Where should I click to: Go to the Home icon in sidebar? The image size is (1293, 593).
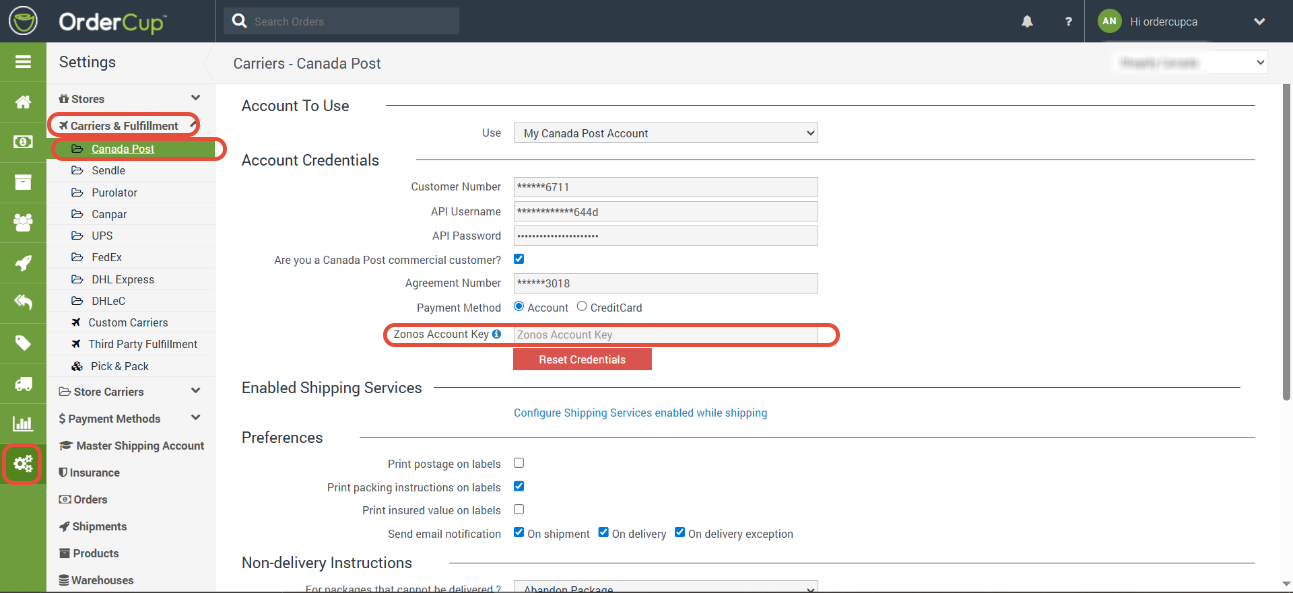22,102
